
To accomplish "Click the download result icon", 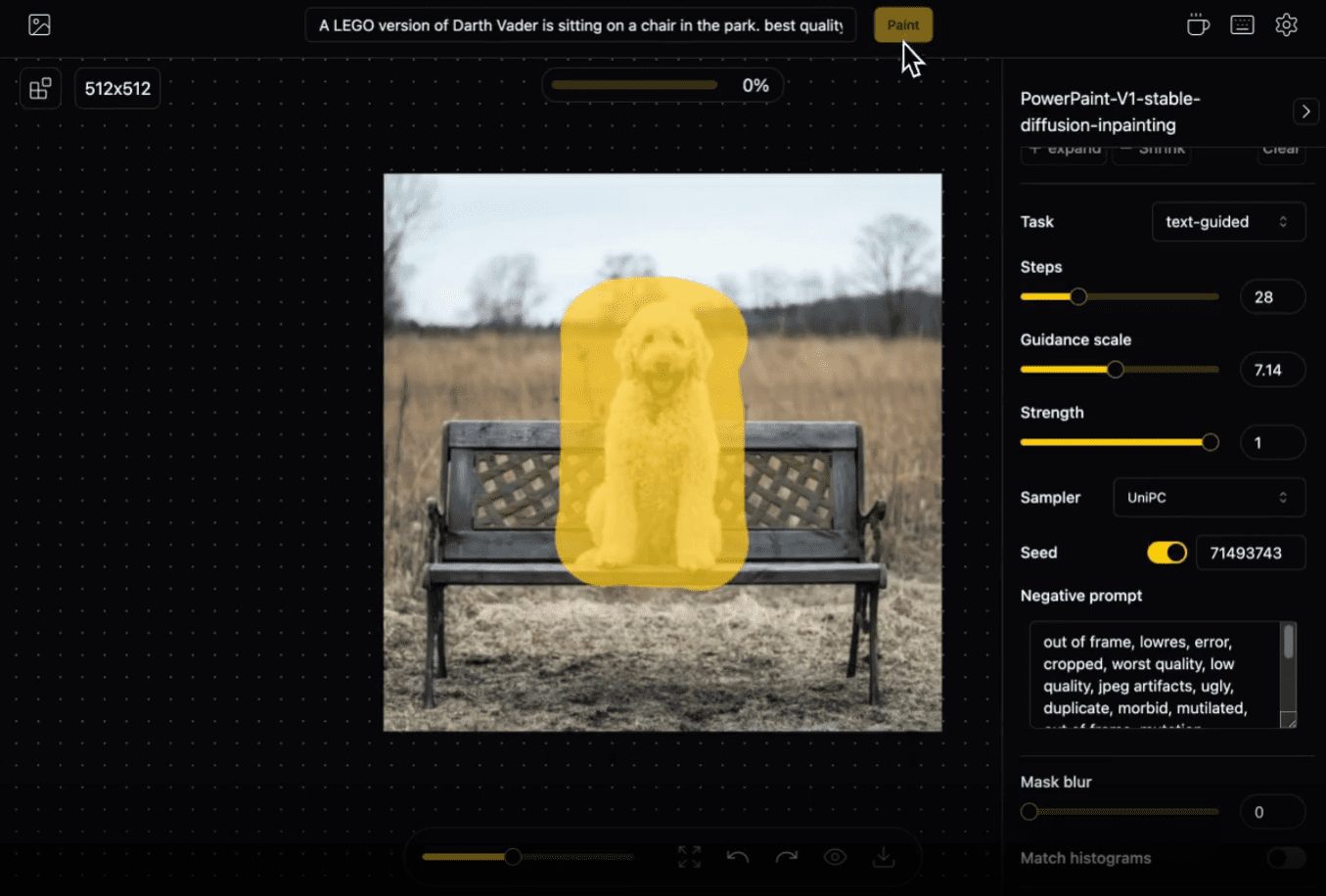I will pyautogui.click(x=884, y=857).
